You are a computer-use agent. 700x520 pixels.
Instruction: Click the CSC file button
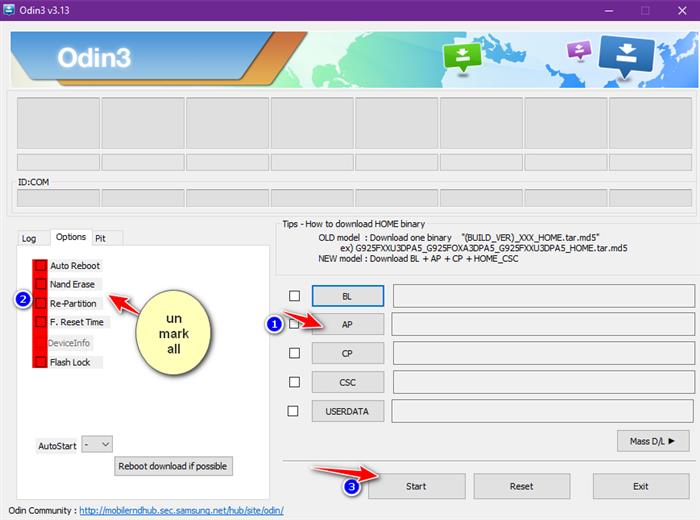[x=347, y=382]
